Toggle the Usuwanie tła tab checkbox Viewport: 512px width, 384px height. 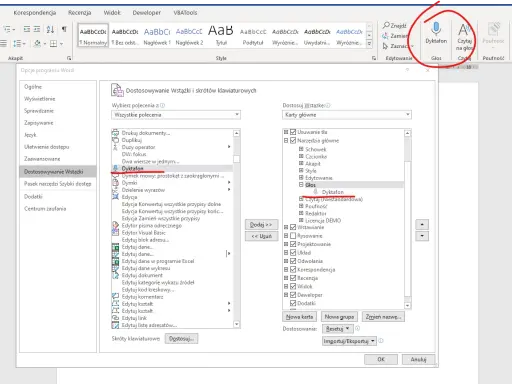pyautogui.click(x=293, y=132)
